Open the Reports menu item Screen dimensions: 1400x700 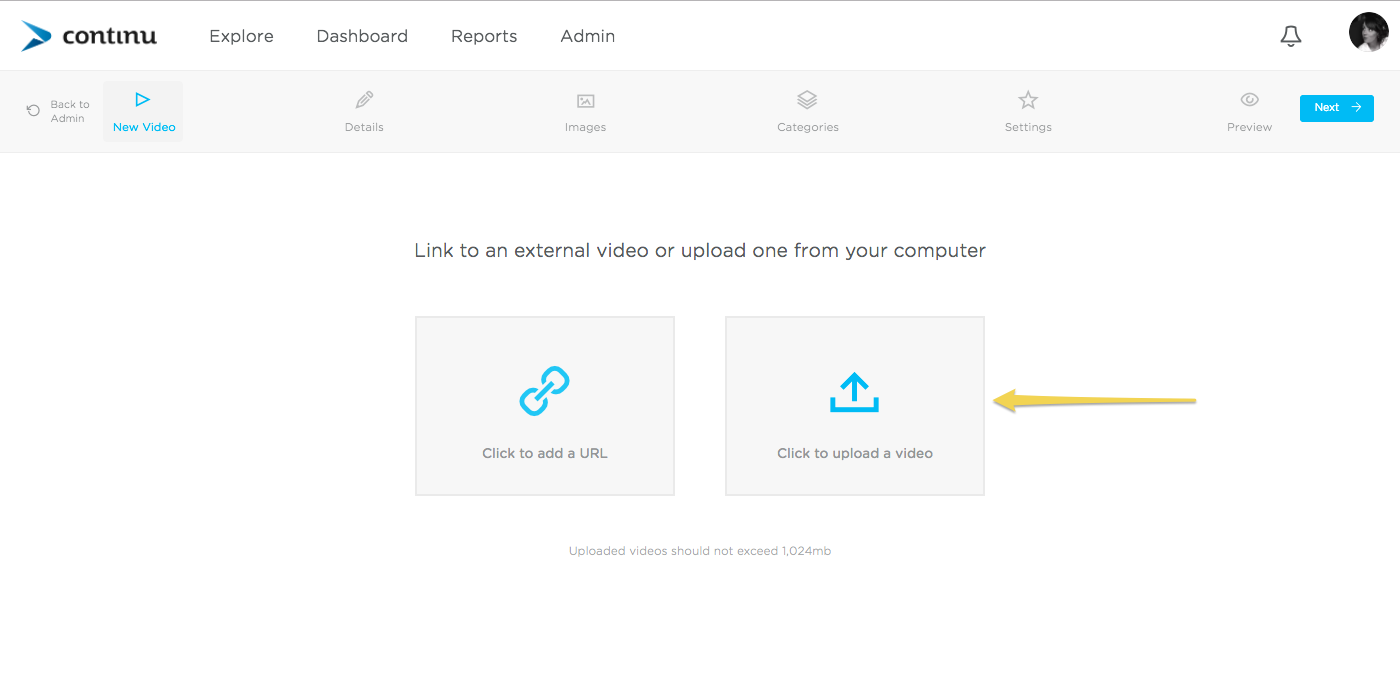[484, 36]
